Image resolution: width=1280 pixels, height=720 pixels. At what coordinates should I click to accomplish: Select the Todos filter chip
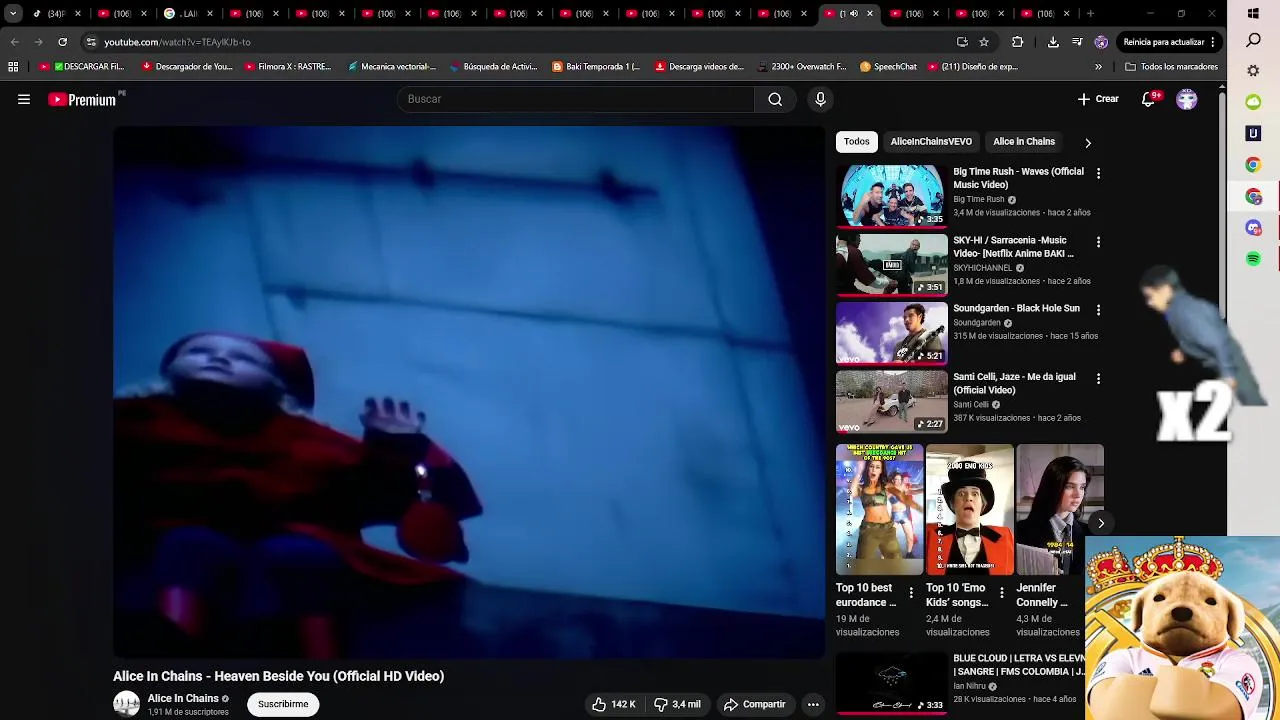point(857,142)
